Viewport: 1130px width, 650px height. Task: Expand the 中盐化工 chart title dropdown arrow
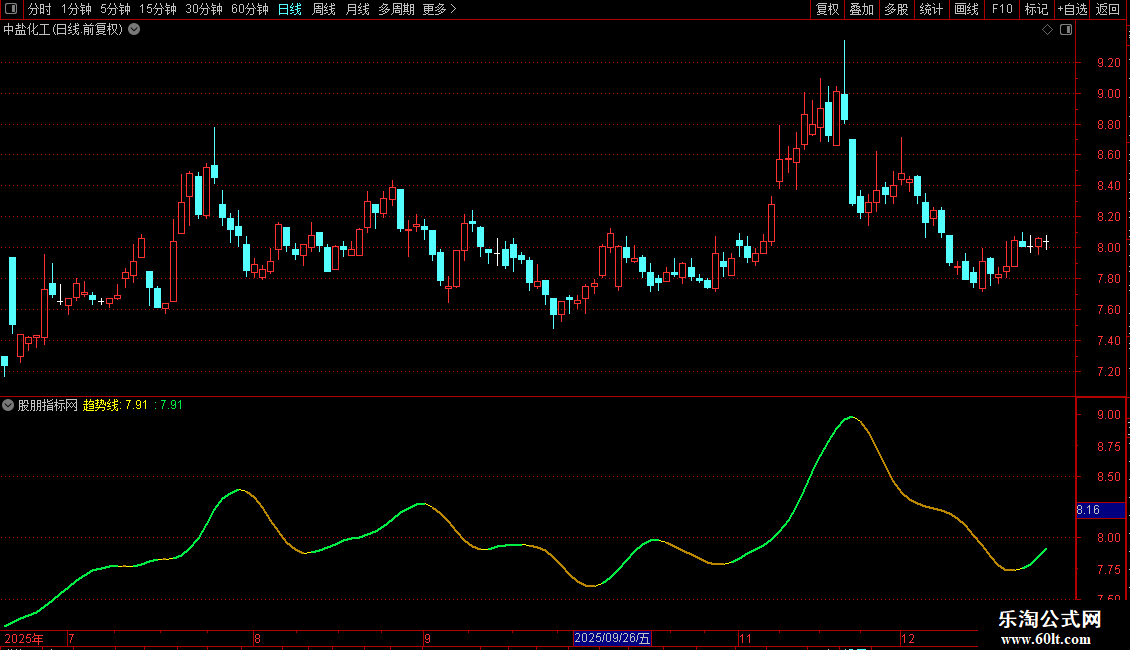click(134, 30)
